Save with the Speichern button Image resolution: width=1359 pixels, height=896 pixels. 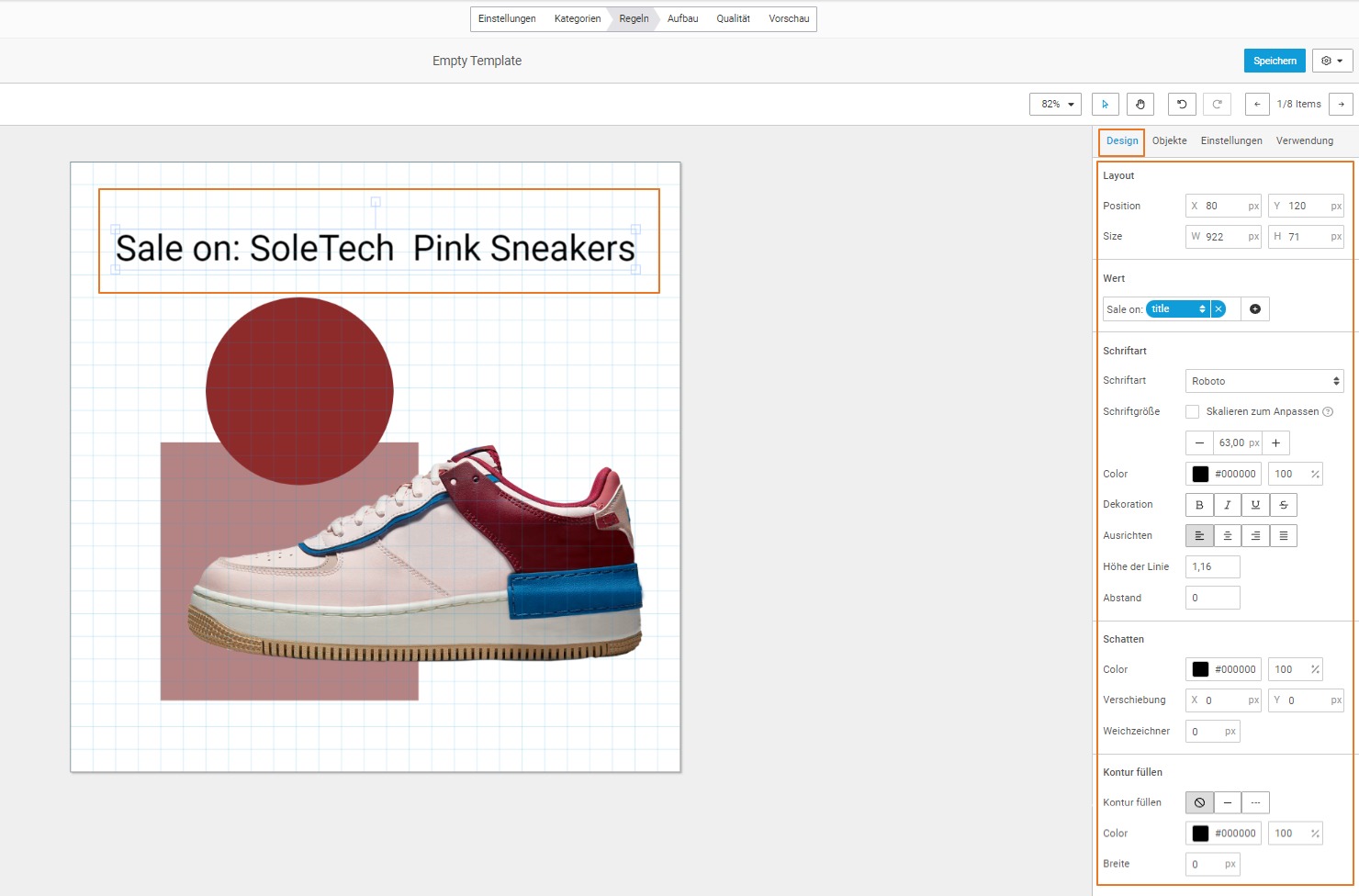(1275, 61)
